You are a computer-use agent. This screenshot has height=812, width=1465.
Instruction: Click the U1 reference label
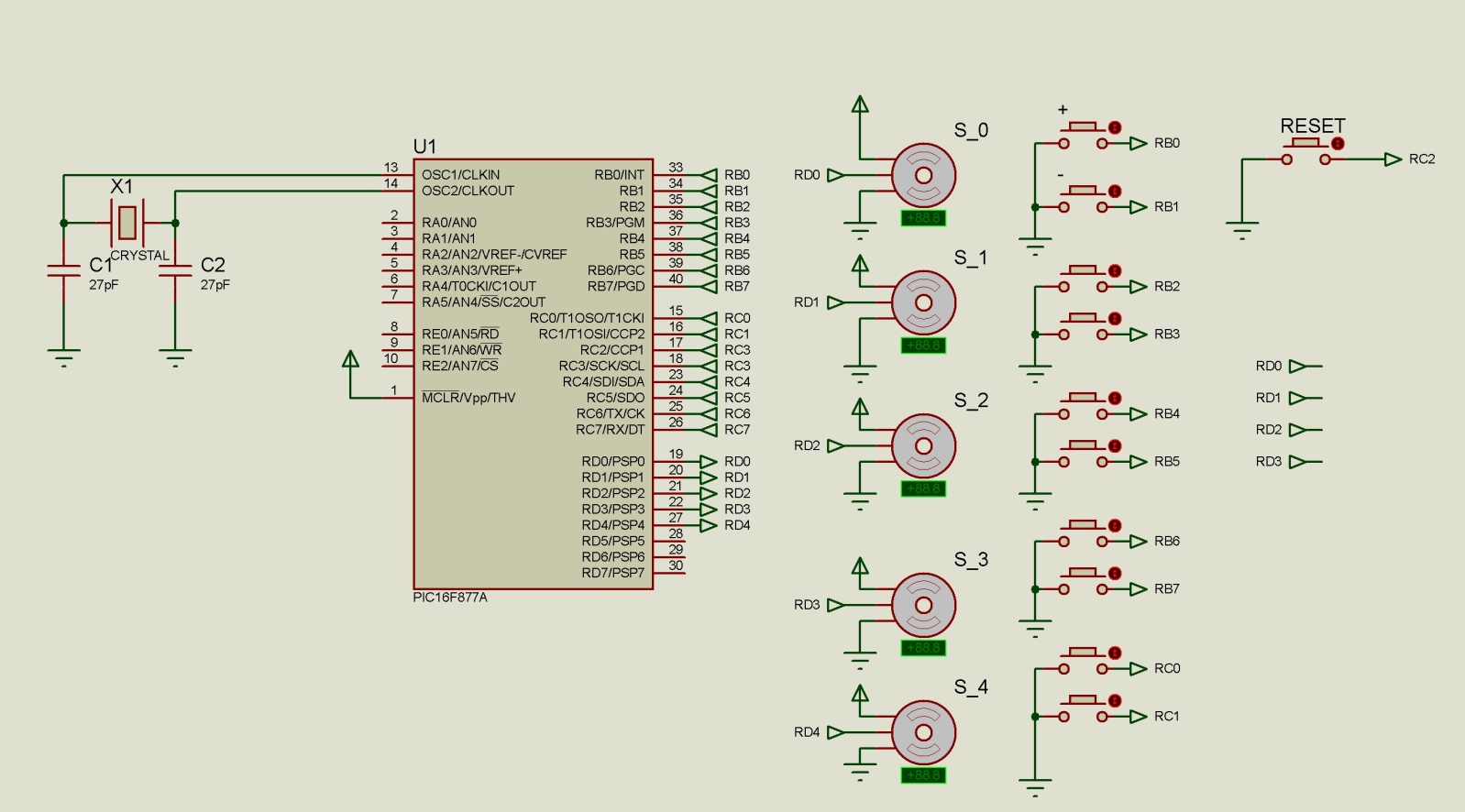pyautogui.click(x=424, y=147)
